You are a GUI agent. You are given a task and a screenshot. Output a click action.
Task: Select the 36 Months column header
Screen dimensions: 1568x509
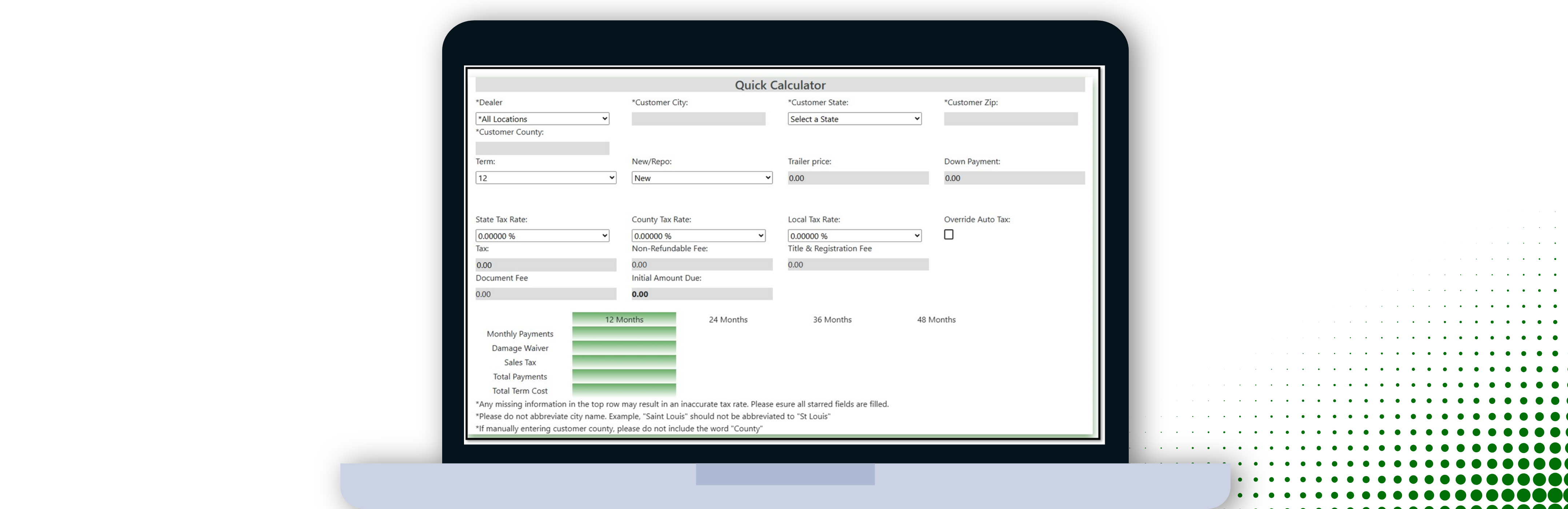tap(832, 320)
